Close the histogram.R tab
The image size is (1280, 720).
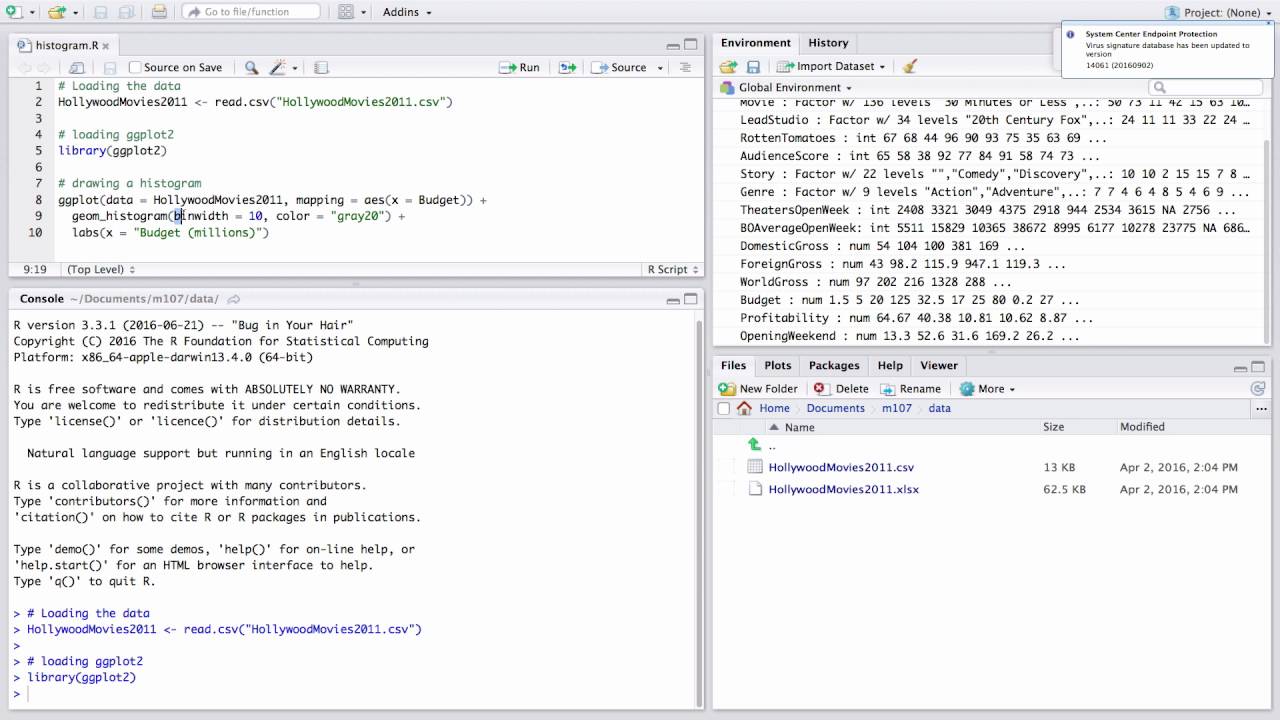click(x=106, y=45)
